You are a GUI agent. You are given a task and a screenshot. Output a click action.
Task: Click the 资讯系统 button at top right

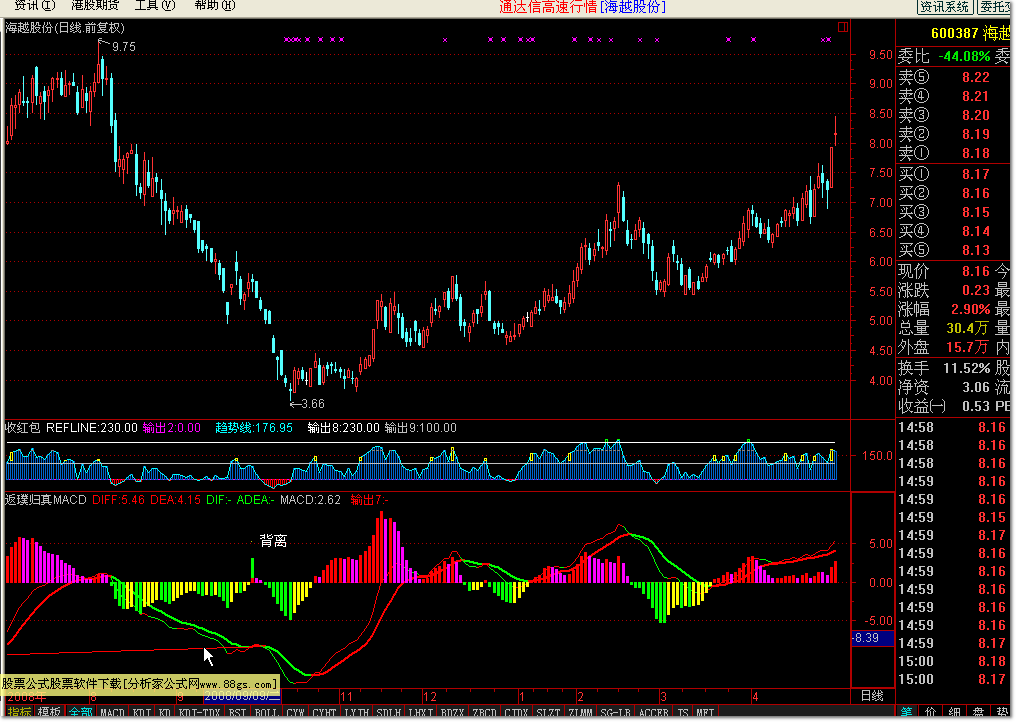944,7
